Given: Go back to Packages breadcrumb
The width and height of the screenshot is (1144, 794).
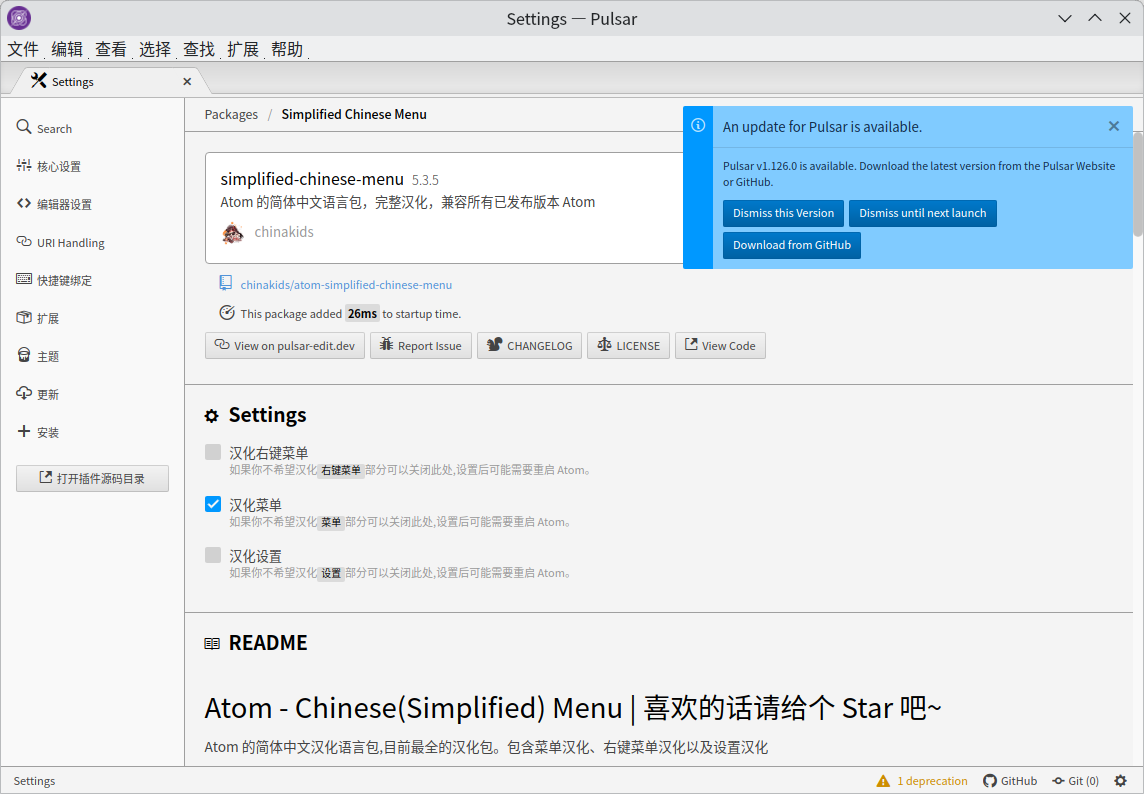Looking at the screenshot, I should [231, 115].
